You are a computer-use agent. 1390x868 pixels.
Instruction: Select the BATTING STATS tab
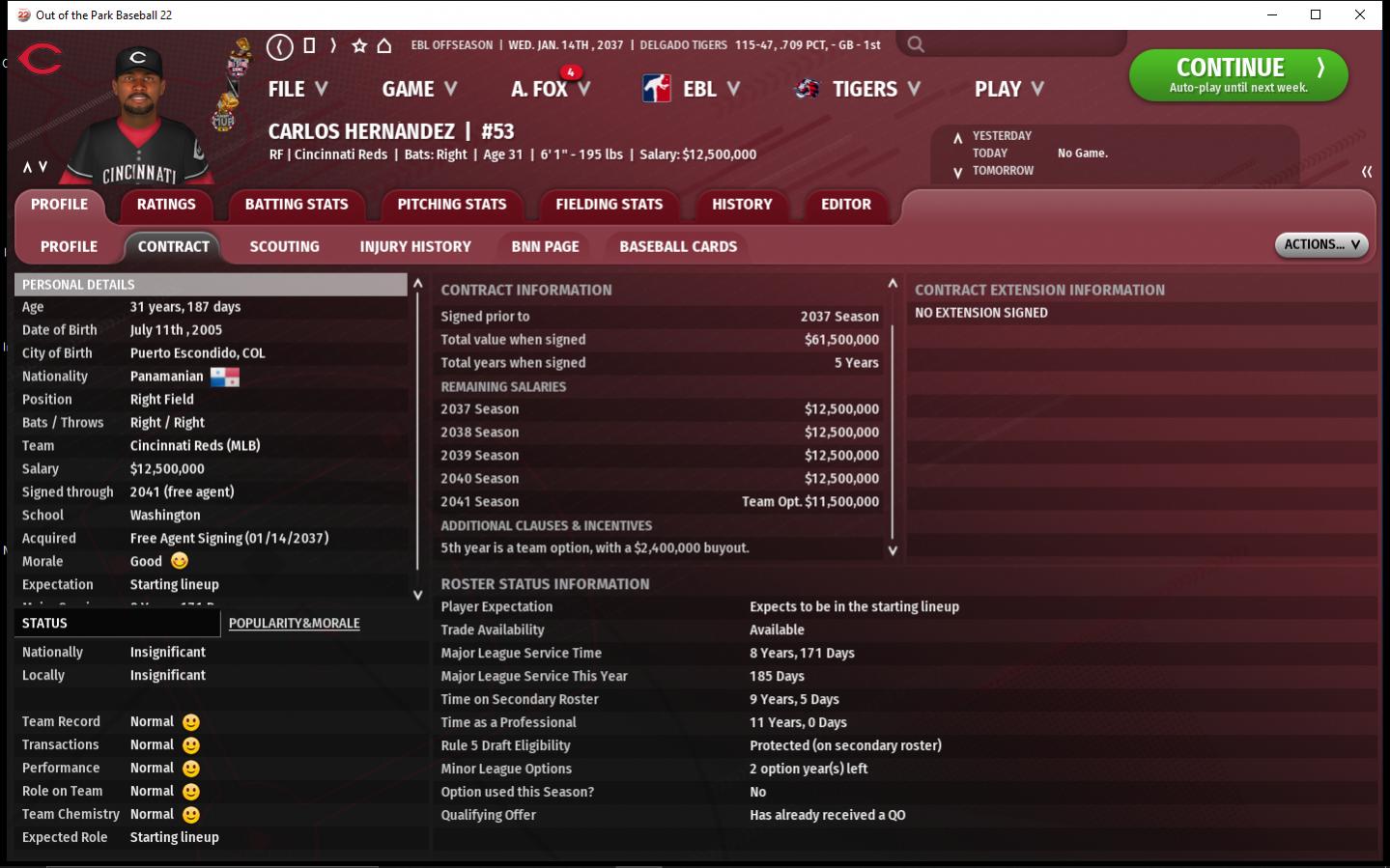coord(297,205)
